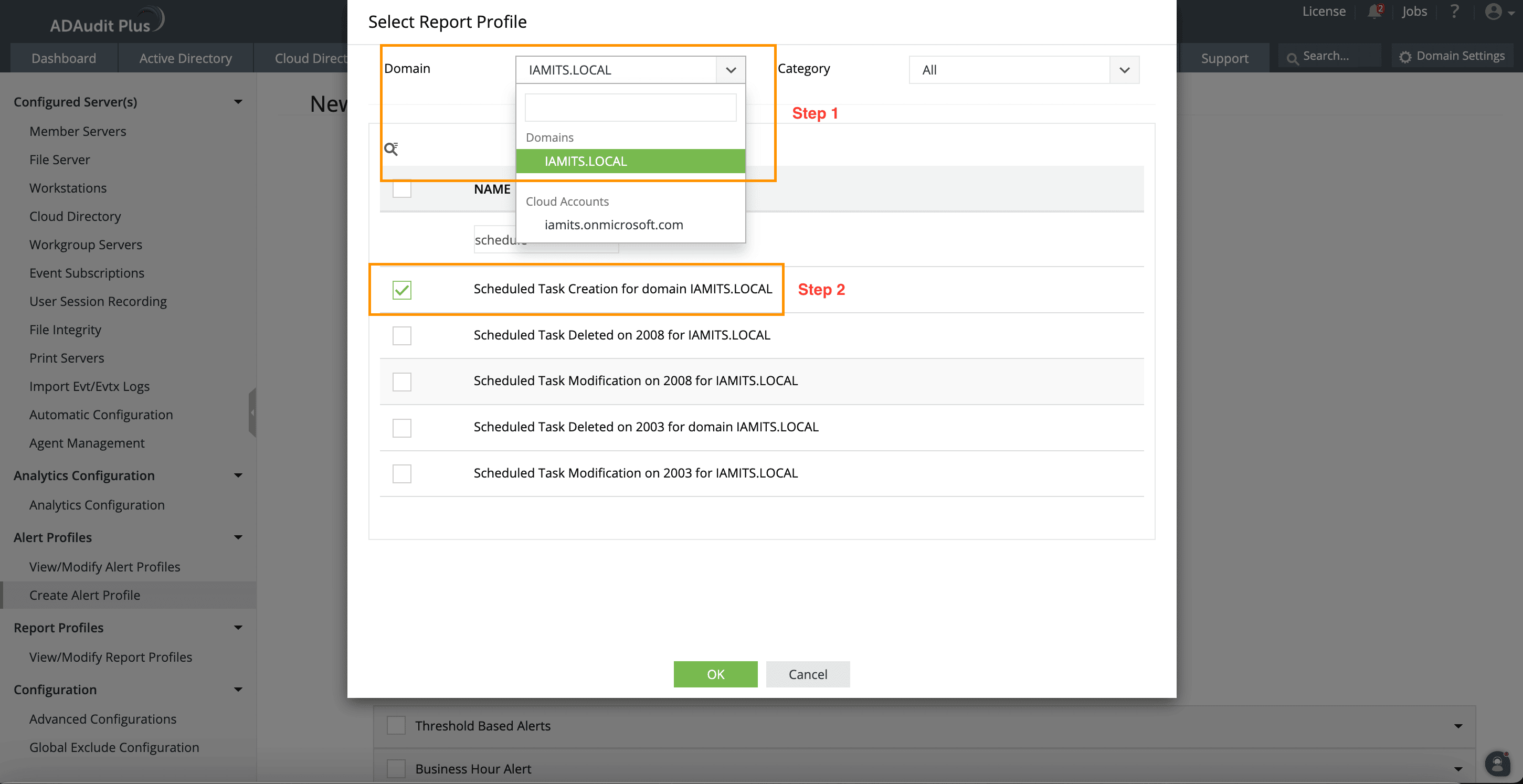Open the Cloud Directory tab
The image size is (1523, 784).
[302, 58]
